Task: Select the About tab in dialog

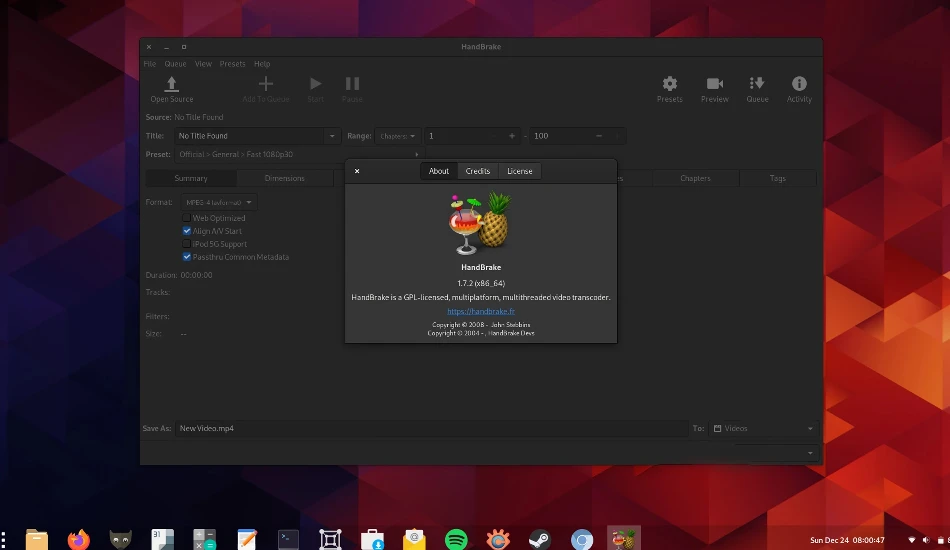Action: tap(439, 171)
